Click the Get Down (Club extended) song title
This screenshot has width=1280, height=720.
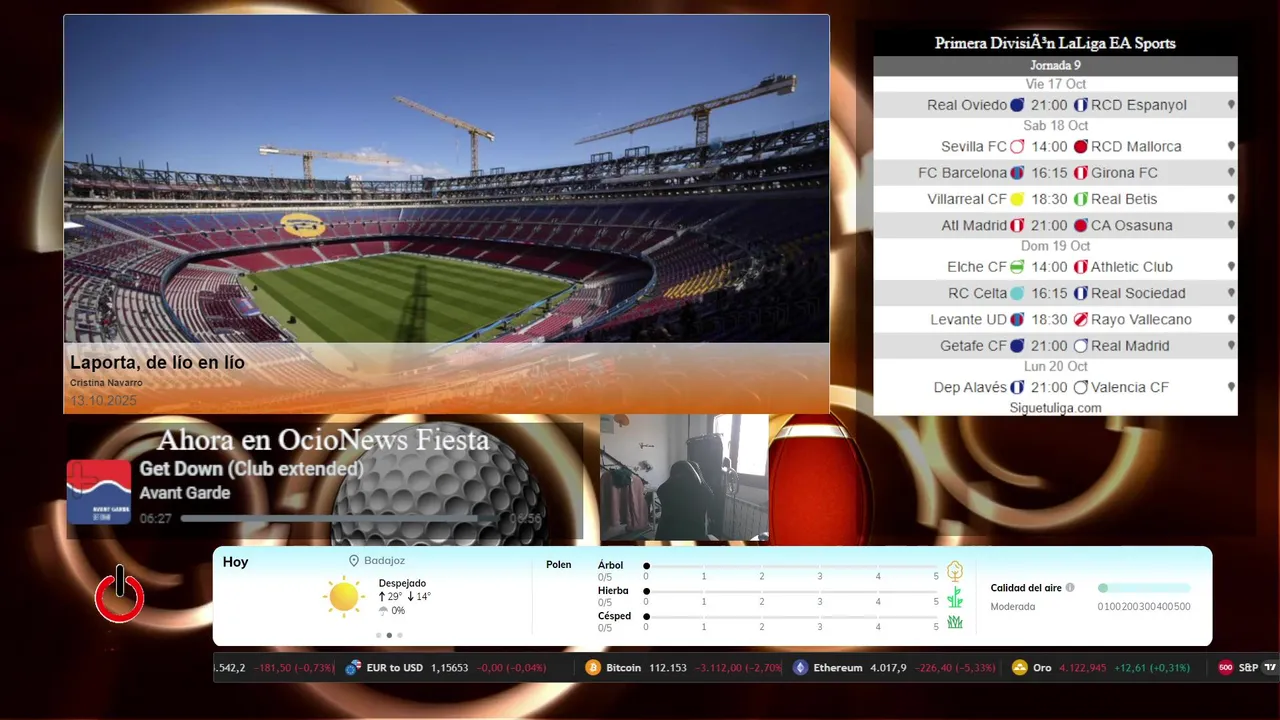pos(252,469)
